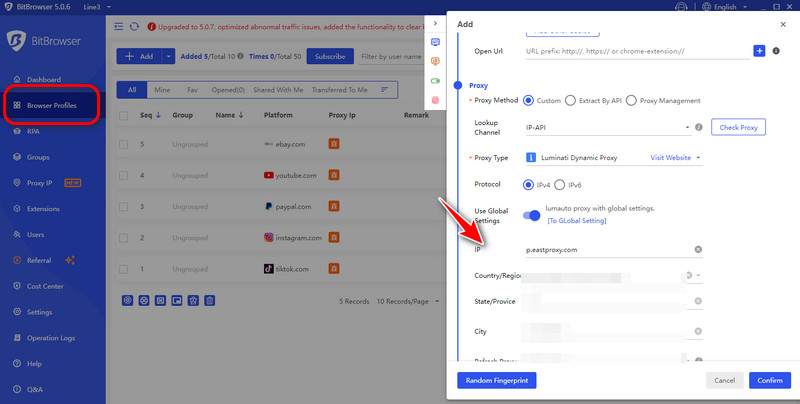Select the Custom proxy method

[x=529, y=100]
